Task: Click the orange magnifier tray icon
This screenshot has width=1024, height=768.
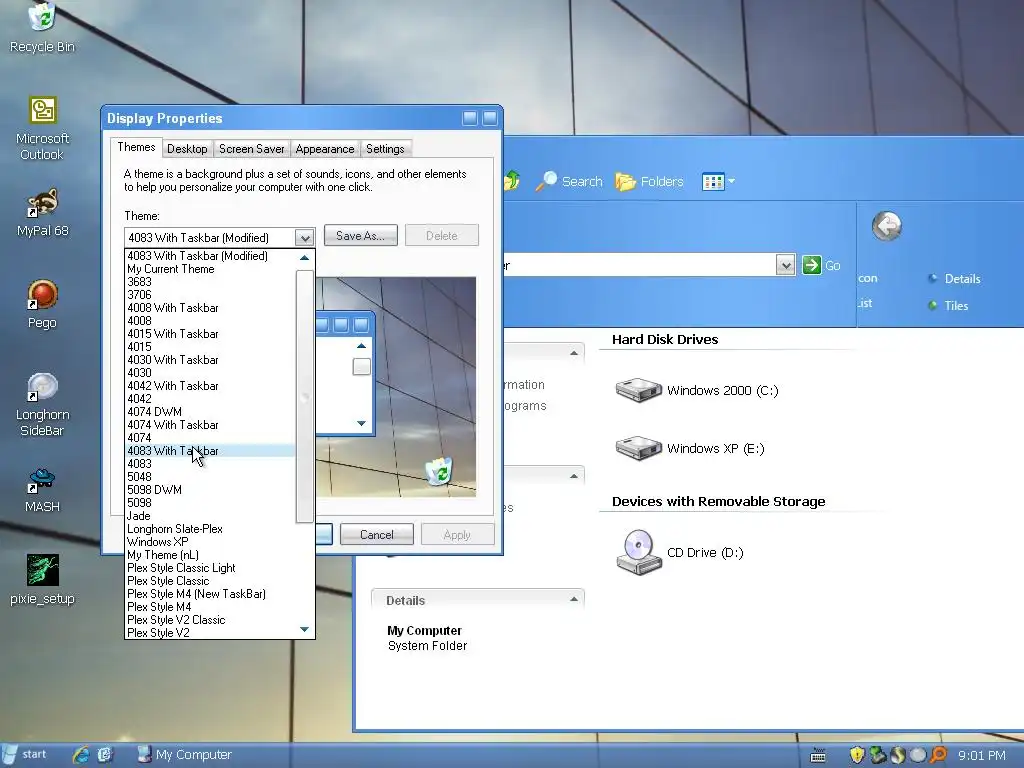Action: pyautogui.click(x=938, y=755)
